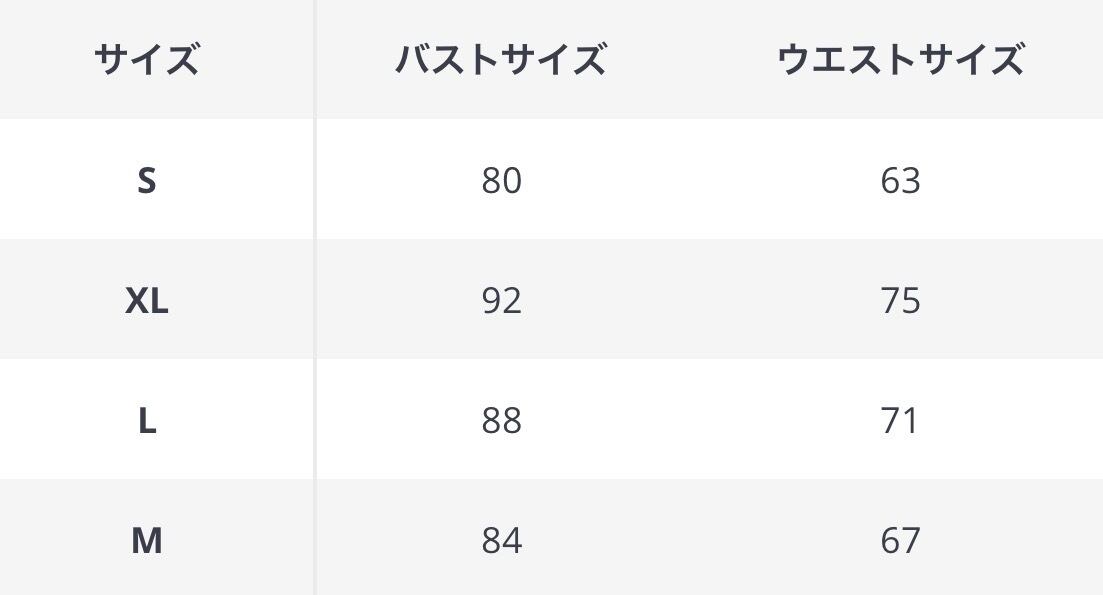The width and height of the screenshot is (1103, 595).
Task: Click the bust value 88
Action: pos(501,421)
